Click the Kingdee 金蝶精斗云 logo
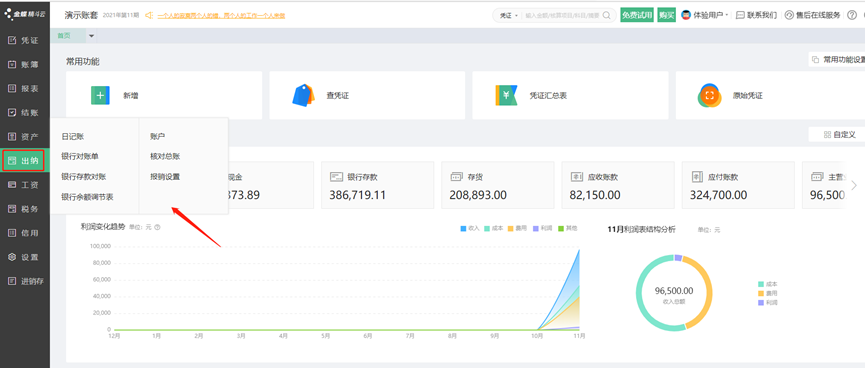Image resolution: width=865 pixels, height=368 pixels. (x=24, y=14)
